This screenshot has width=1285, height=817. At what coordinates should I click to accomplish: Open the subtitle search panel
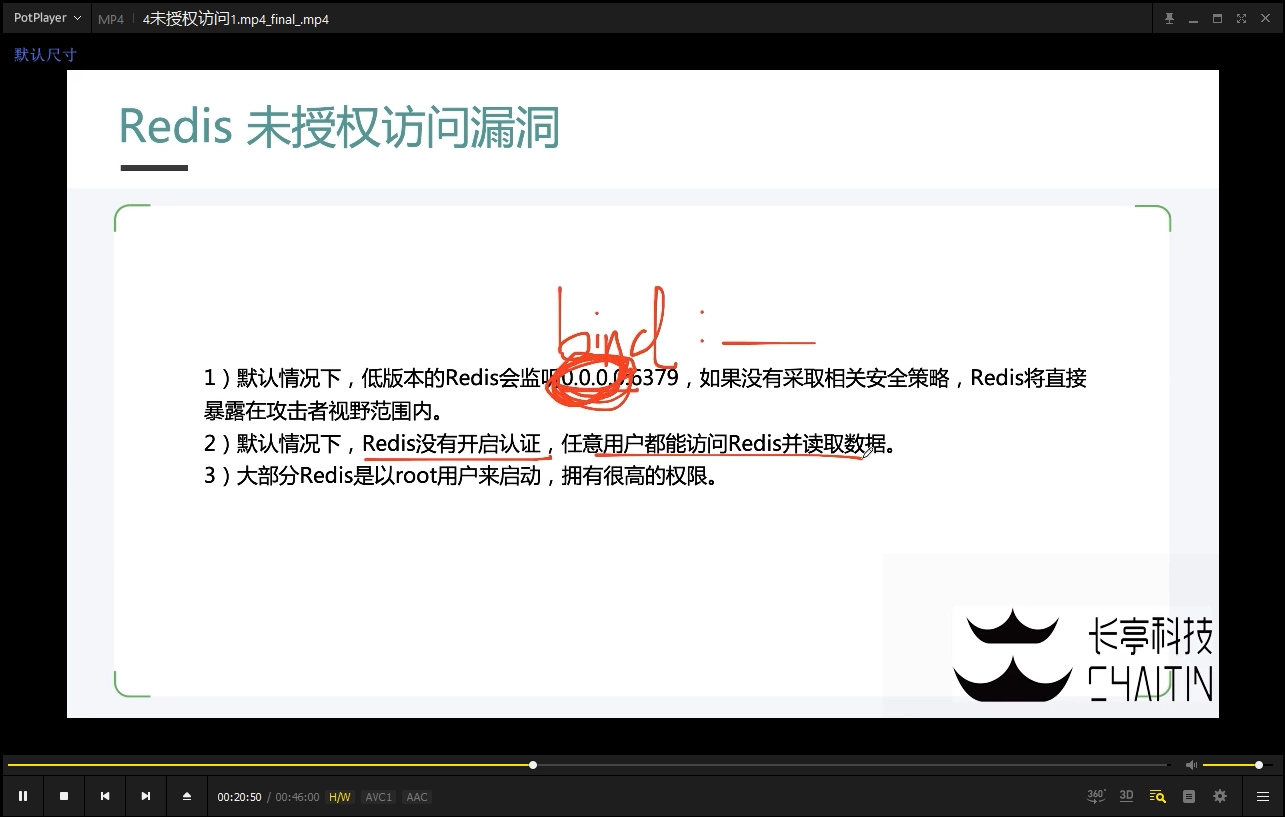(x=1156, y=795)
